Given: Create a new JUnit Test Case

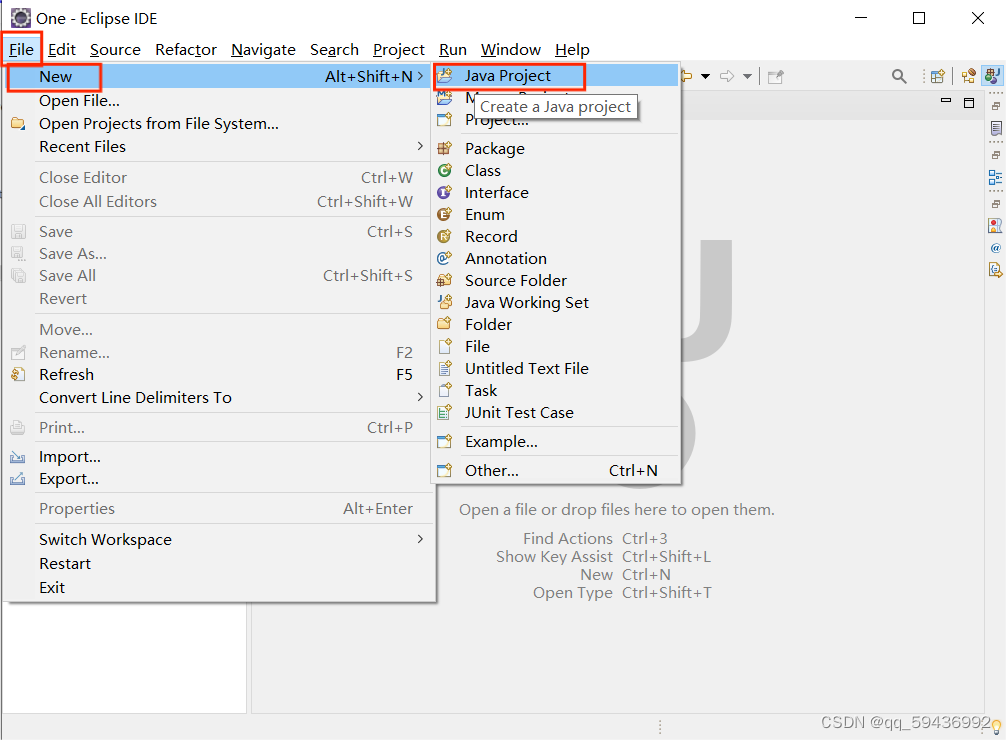Looking at the screenshot, I should coord(556,412).
